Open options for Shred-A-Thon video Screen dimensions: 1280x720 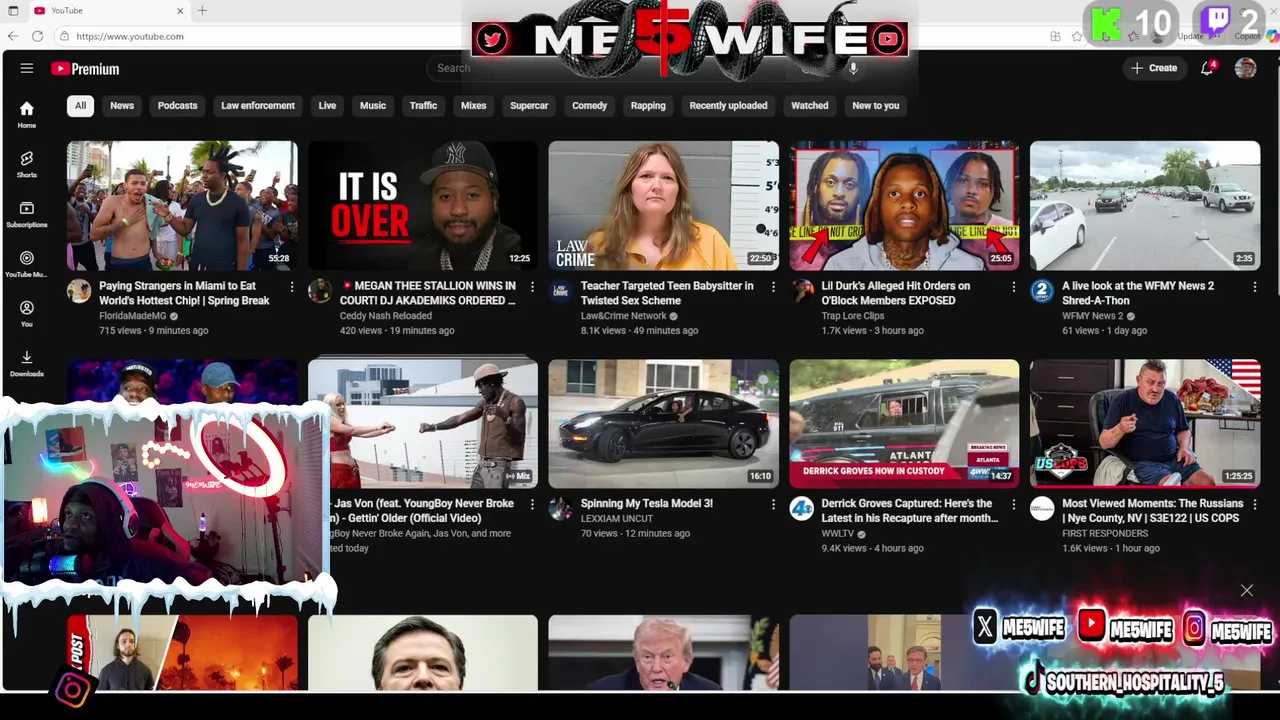pos(1254,287)
